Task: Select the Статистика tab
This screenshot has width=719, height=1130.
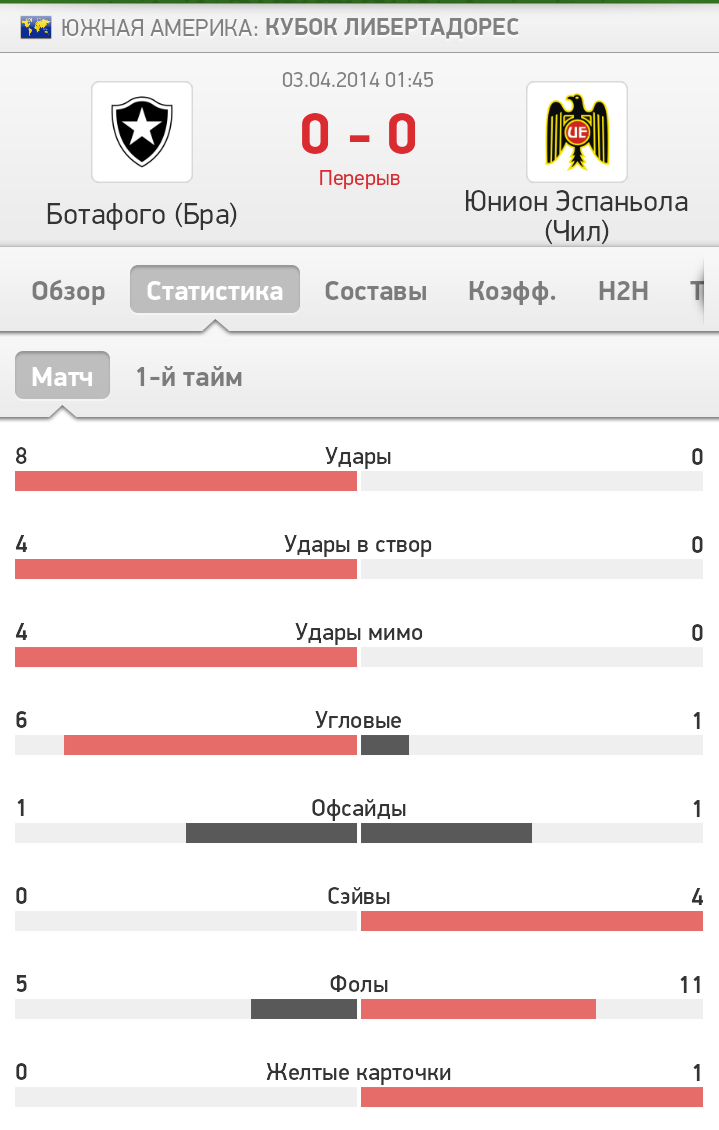Action: (x=215, y=290)
